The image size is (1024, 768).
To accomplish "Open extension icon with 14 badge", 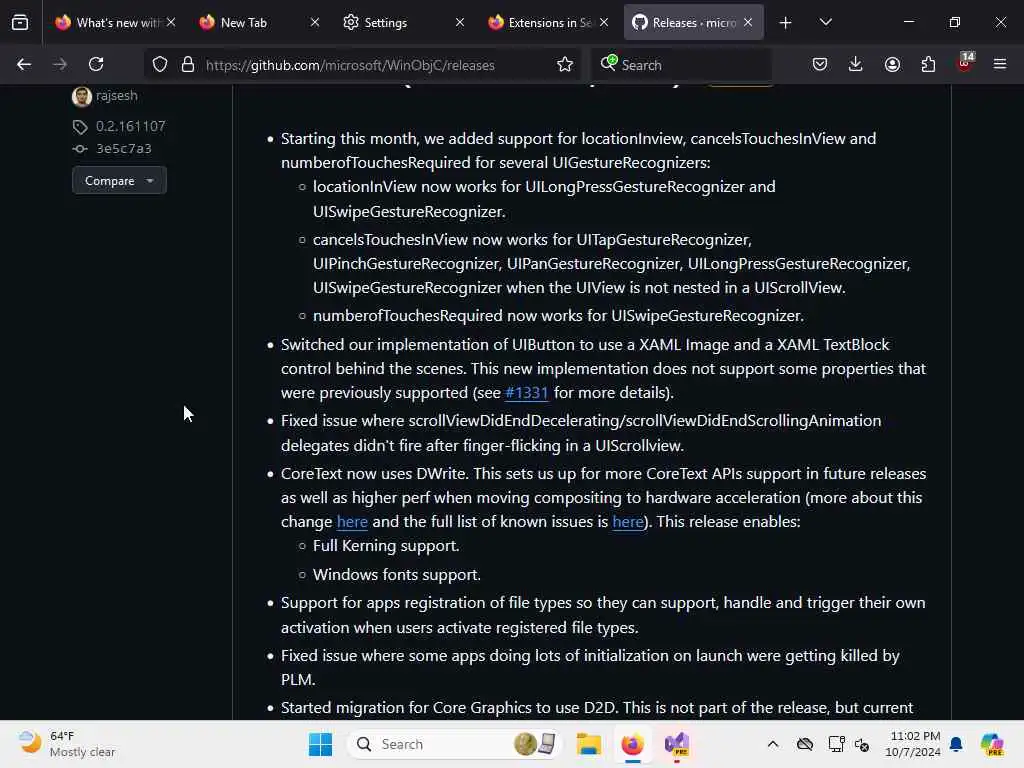I will (x=965, y=63).
